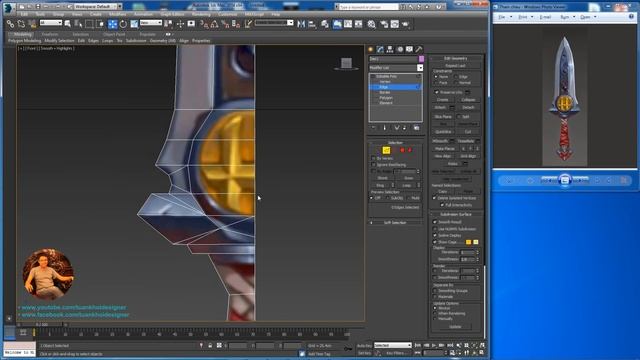The image size is (640, 360).
Task: Collapse the Subdivision Surface rollout
Action: [456, 214]
